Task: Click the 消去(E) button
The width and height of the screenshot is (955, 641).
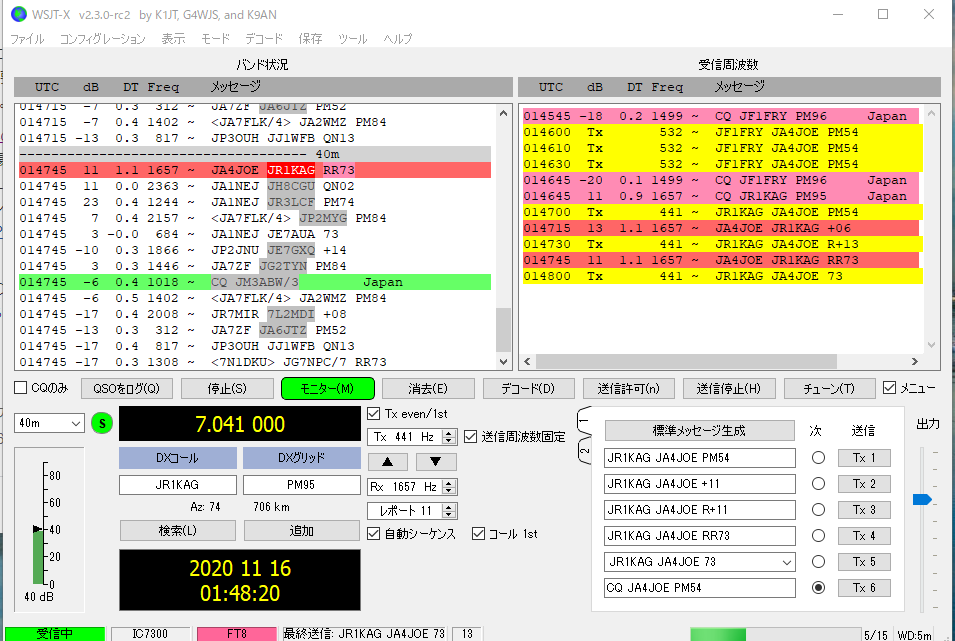Action: coord(428,388)
